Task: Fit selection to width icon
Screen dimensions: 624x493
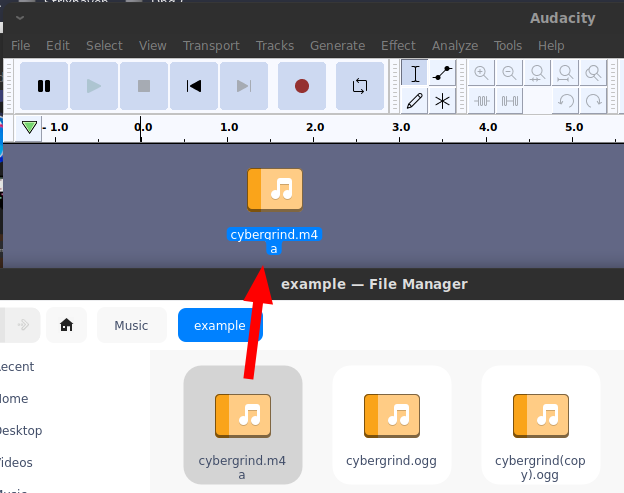Action: 537,73
